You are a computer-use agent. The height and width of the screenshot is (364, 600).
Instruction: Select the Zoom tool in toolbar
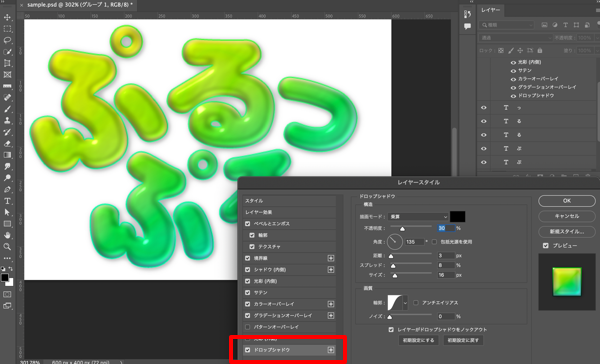coord(7,247)
